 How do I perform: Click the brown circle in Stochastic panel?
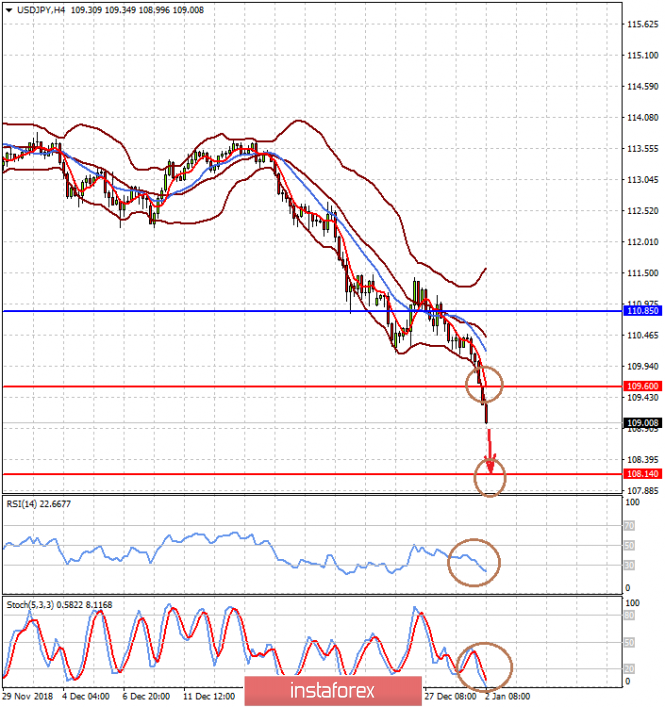(x=484, y=665)
